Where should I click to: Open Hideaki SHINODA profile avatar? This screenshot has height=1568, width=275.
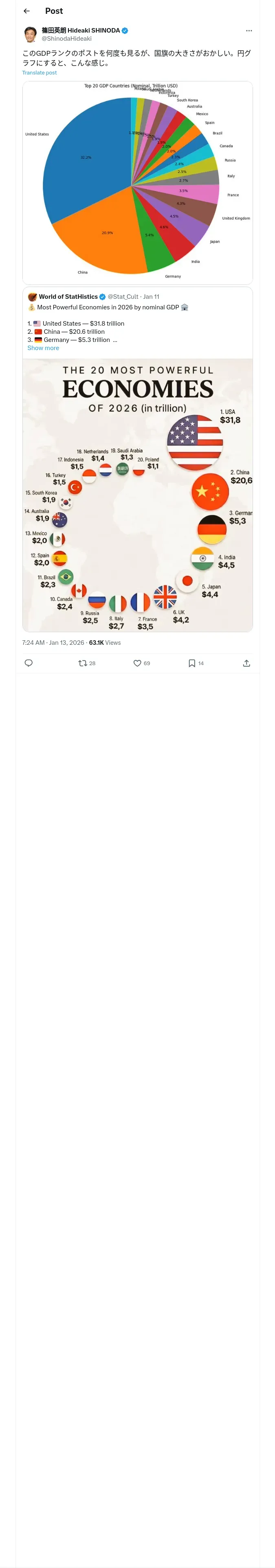[x=30, y=34]
